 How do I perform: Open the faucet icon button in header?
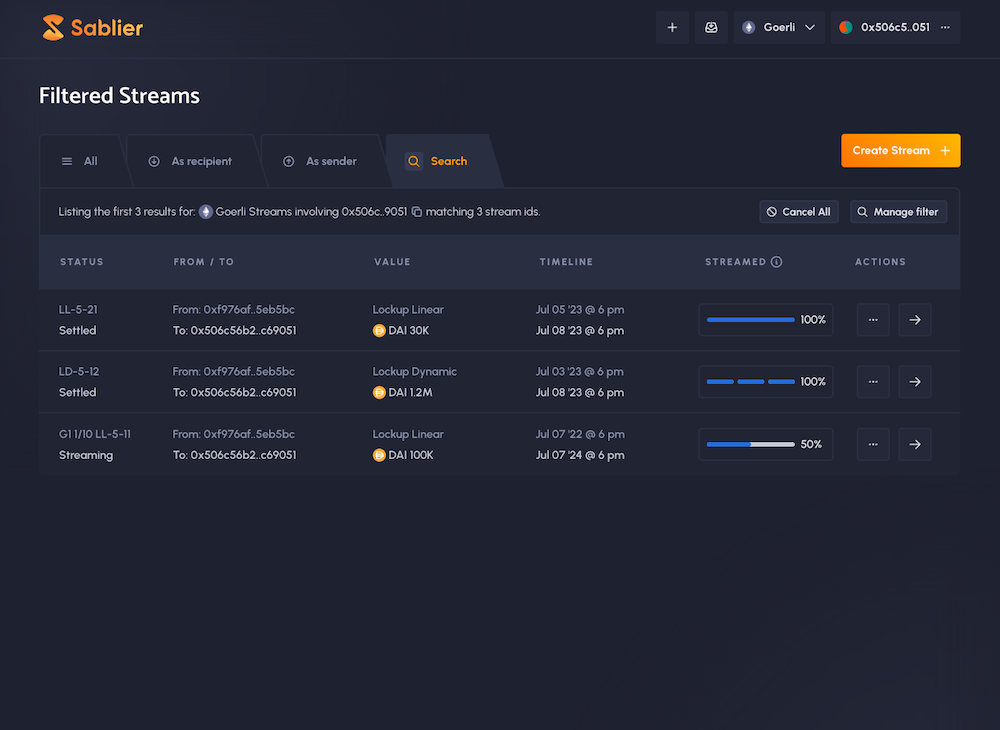(x=711, y=28)
